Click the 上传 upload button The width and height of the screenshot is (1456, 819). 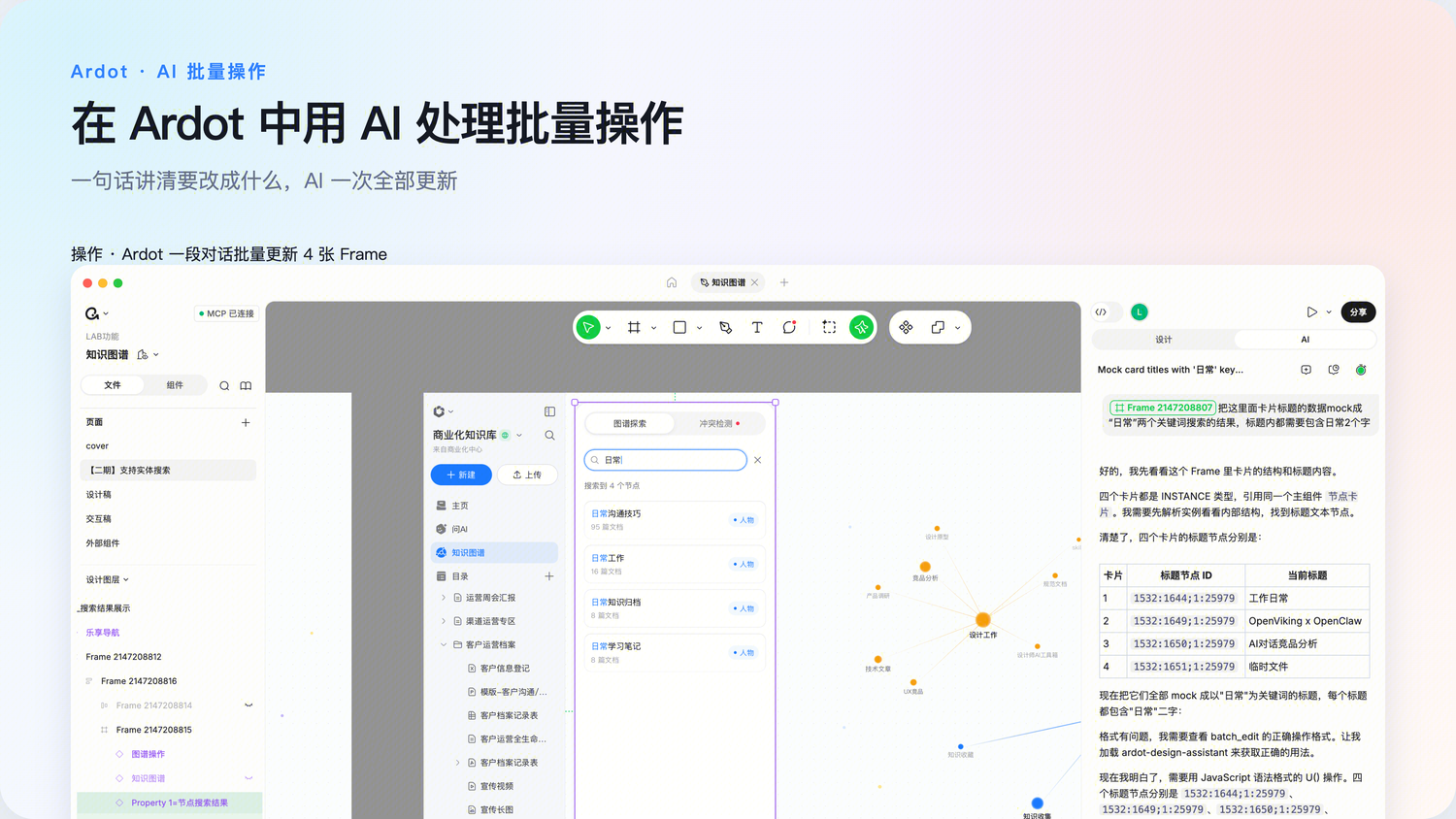pyautogui.click(x=527, y=475)
